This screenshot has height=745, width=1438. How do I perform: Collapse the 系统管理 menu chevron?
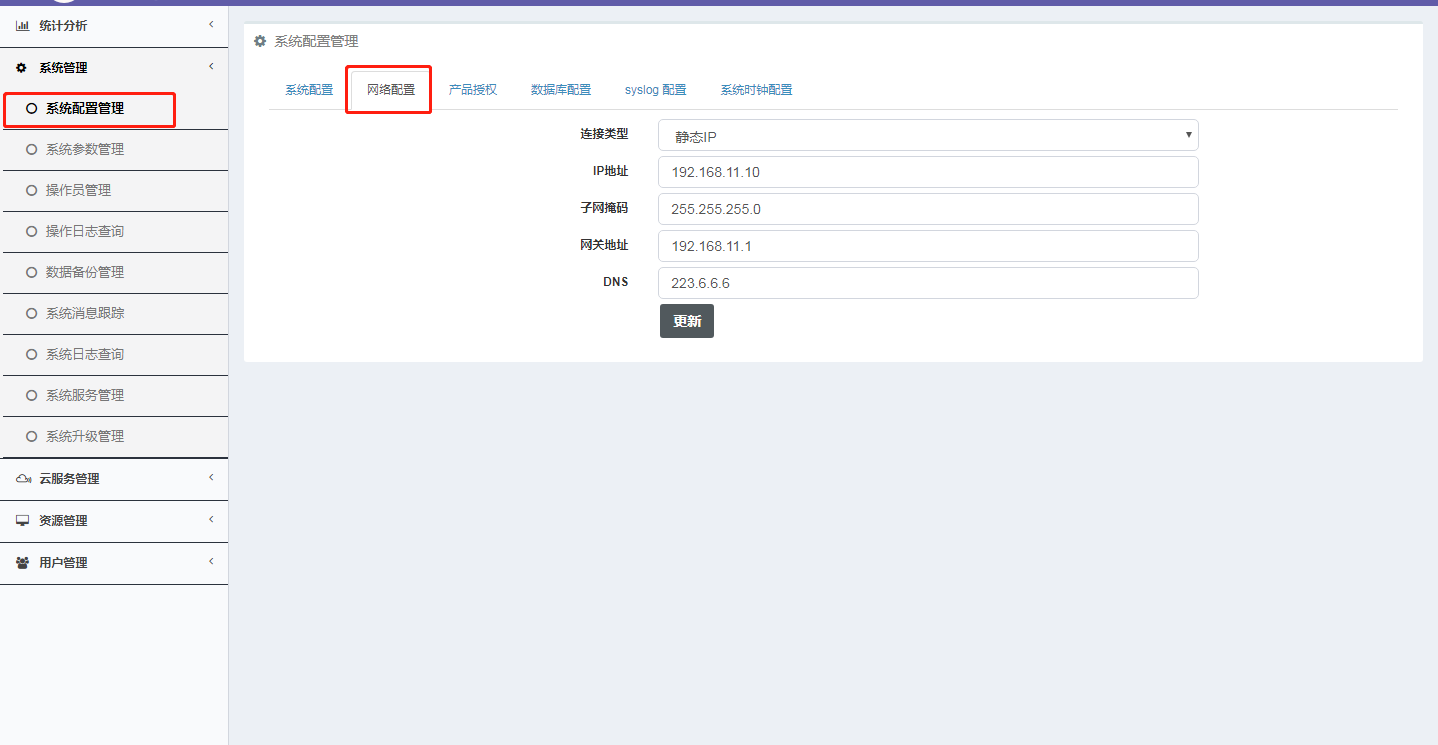[x=211, y=66]
